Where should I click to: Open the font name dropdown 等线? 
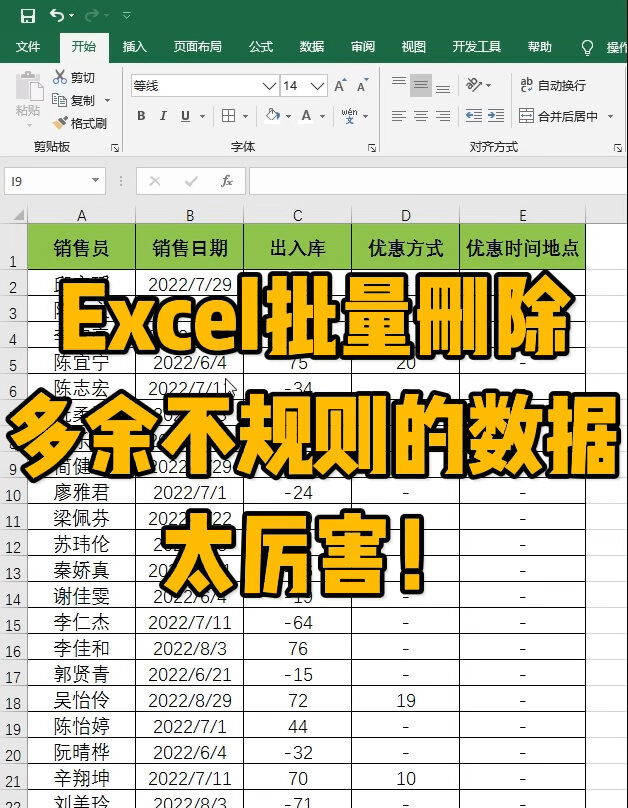269,86
